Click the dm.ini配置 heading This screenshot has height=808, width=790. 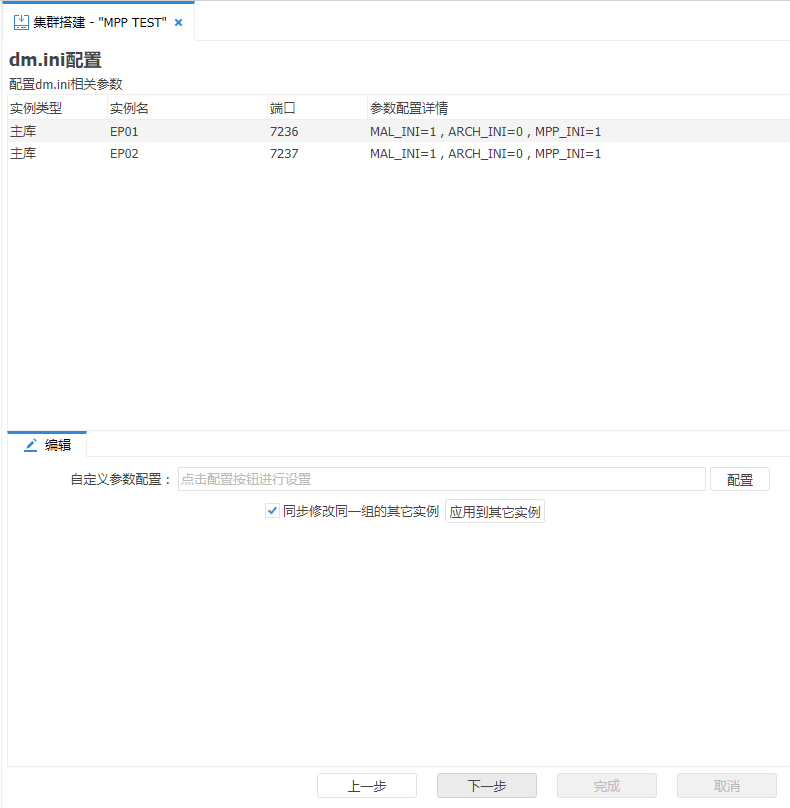click(x=55, y=60)
